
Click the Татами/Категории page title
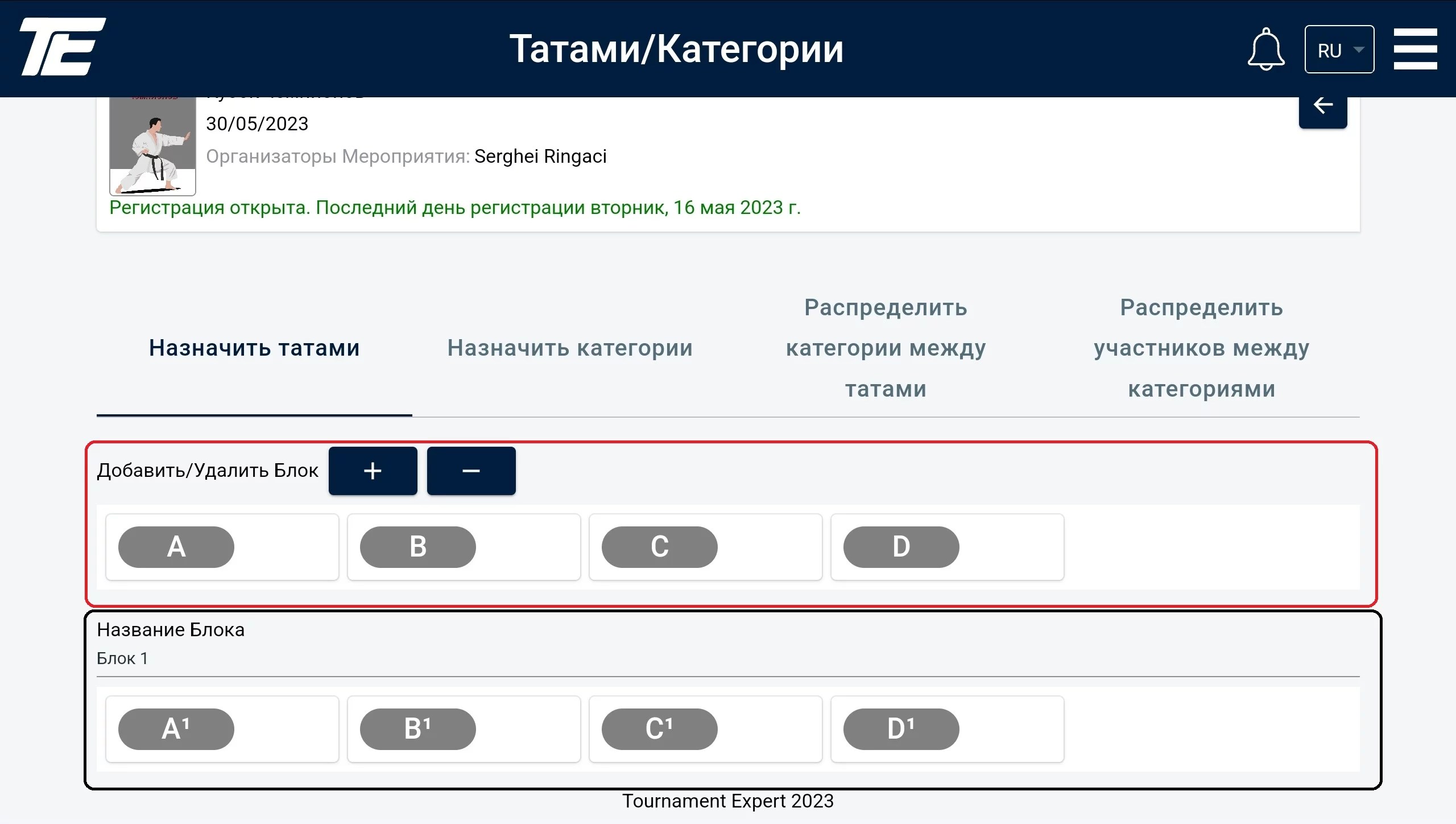[676, 49]
